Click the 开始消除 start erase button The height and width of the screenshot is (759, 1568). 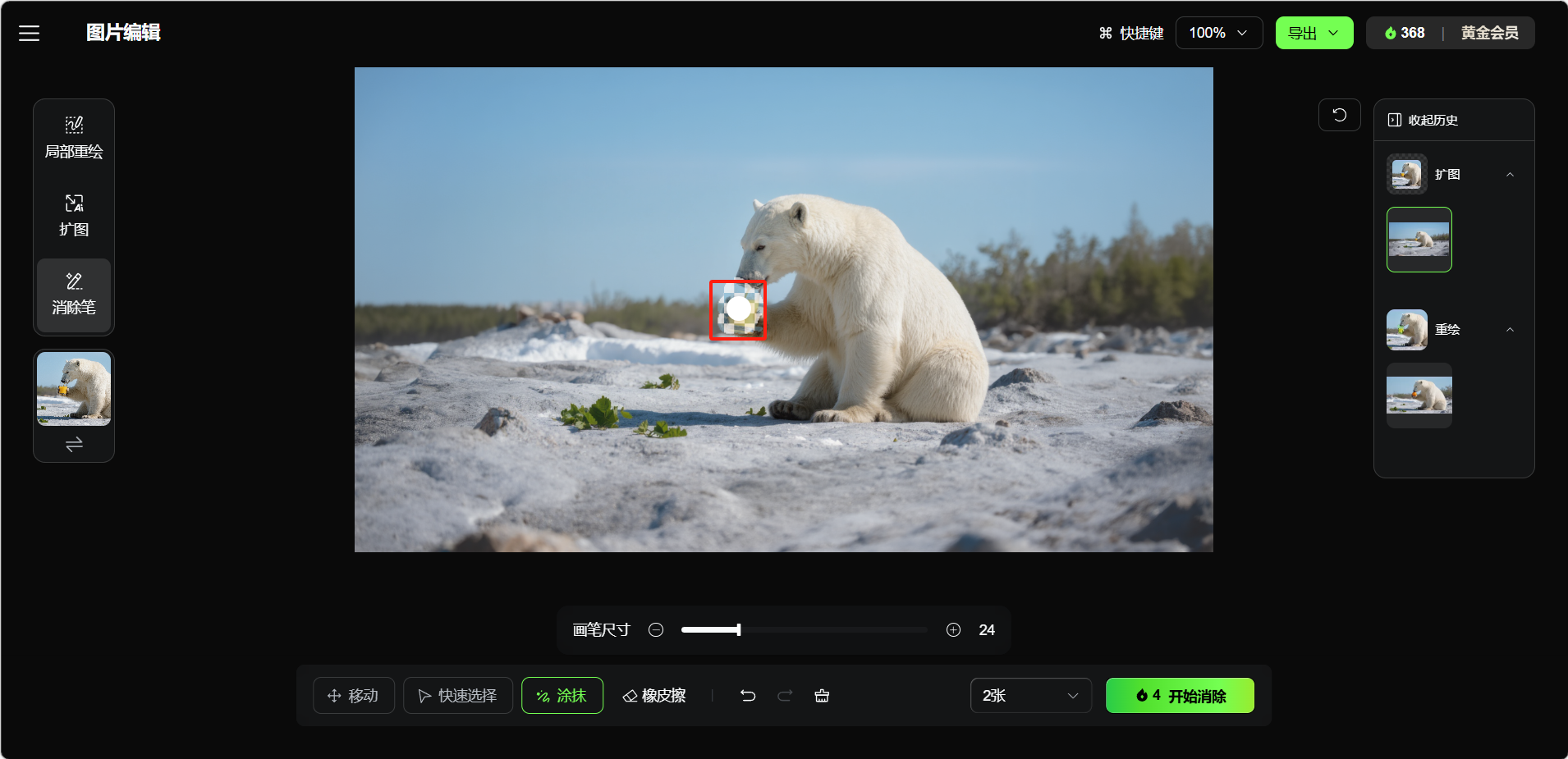pyautogui.click(x=1180, y=696)
